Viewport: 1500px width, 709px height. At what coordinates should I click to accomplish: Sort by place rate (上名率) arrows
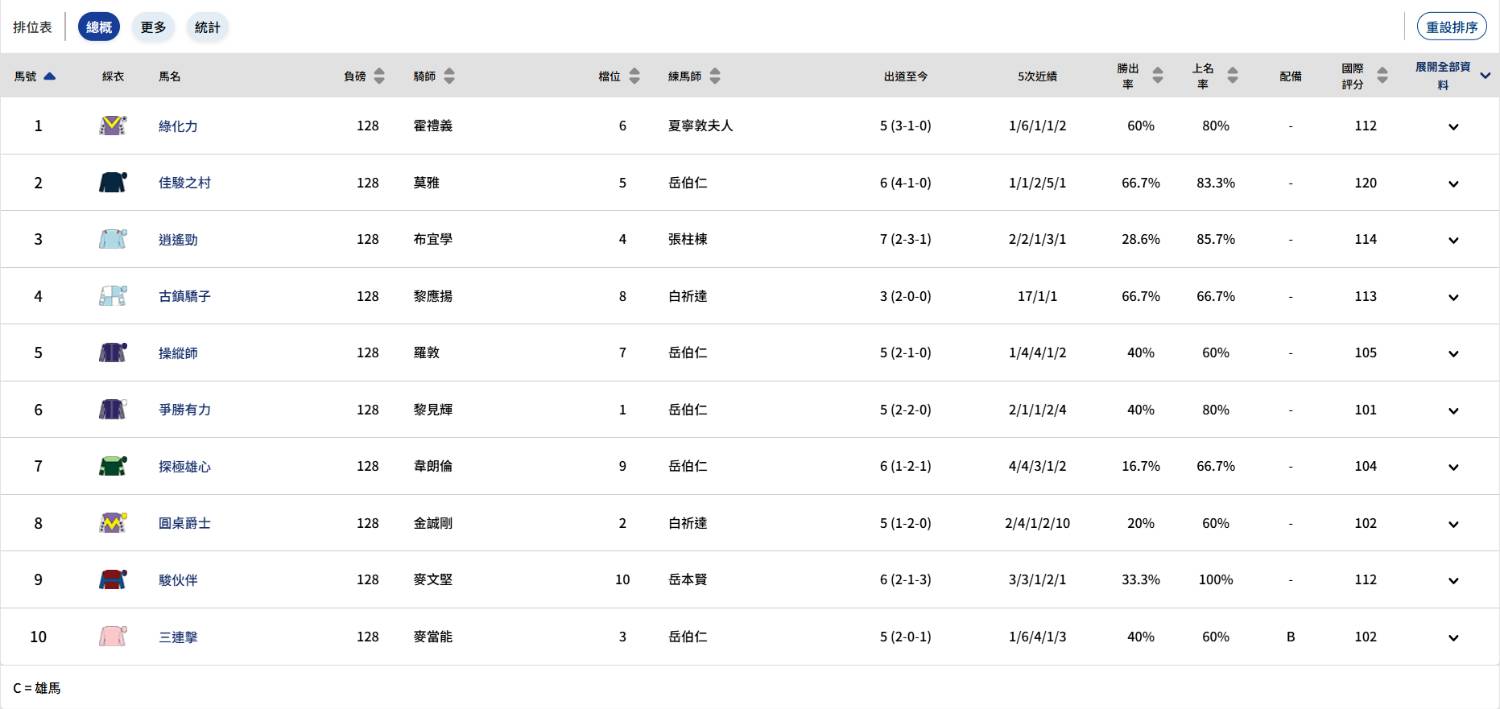tap(1233, 76)
